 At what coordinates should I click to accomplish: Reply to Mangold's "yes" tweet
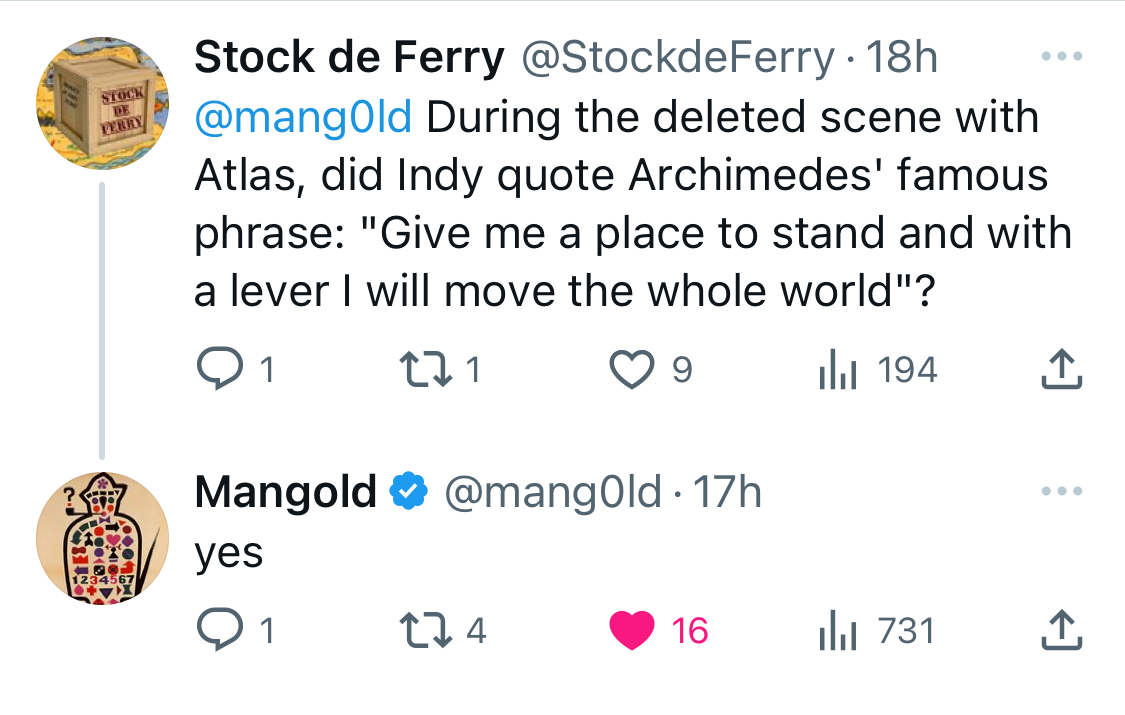(x=215, y=631)
